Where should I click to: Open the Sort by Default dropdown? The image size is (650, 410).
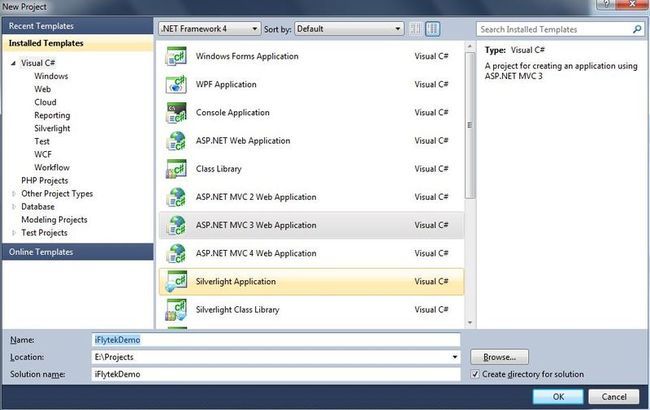pyautogui.click(x=349, y=29)
